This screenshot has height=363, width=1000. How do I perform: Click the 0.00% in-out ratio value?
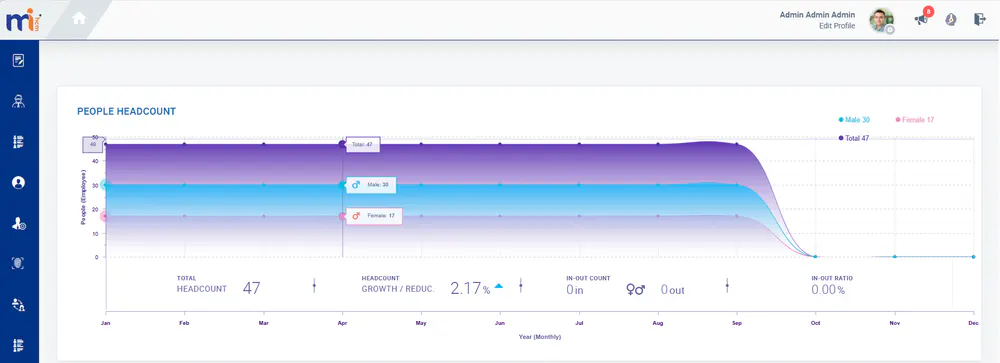point(828,290)
